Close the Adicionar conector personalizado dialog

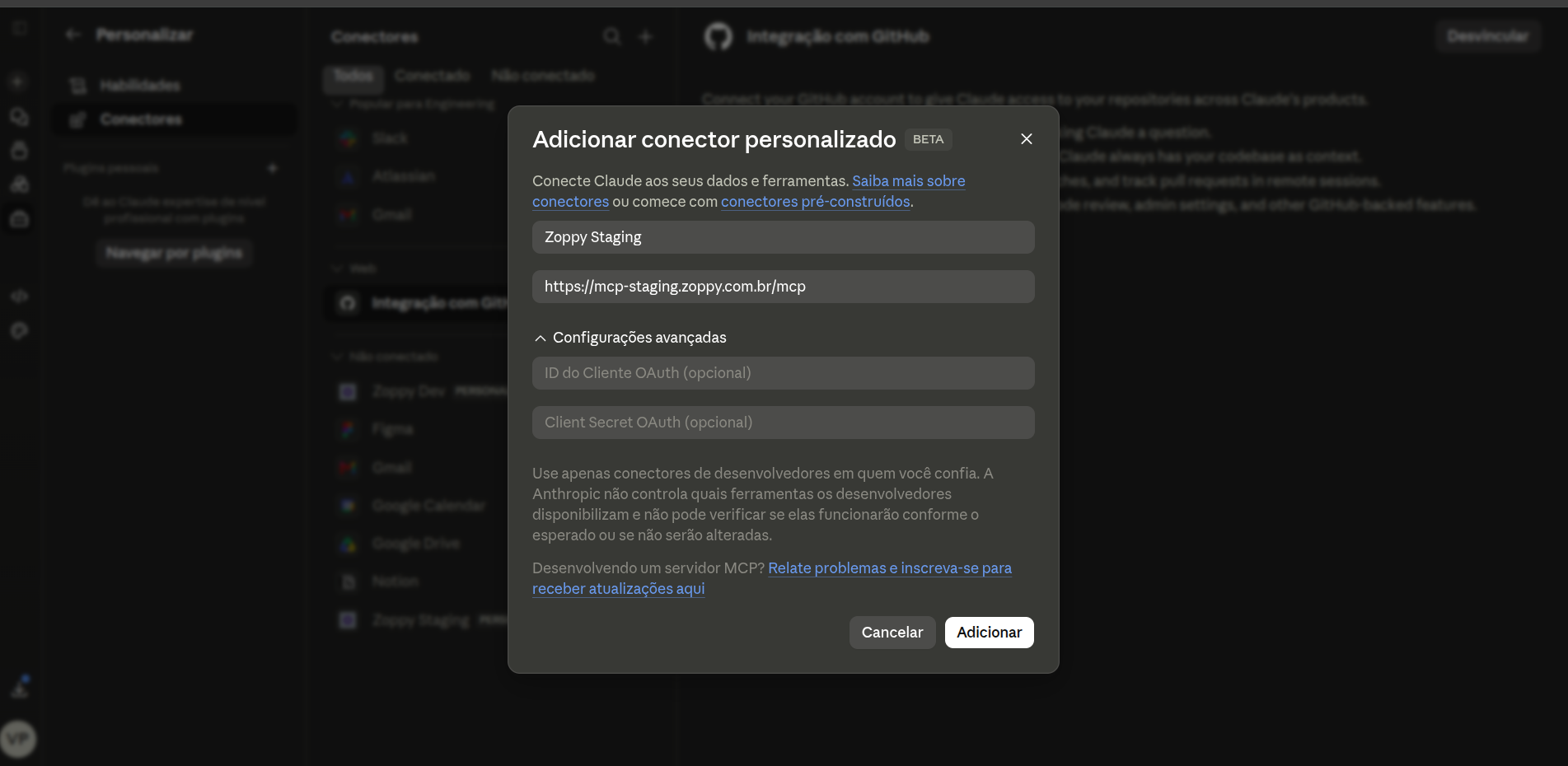tap(1026, 139)
